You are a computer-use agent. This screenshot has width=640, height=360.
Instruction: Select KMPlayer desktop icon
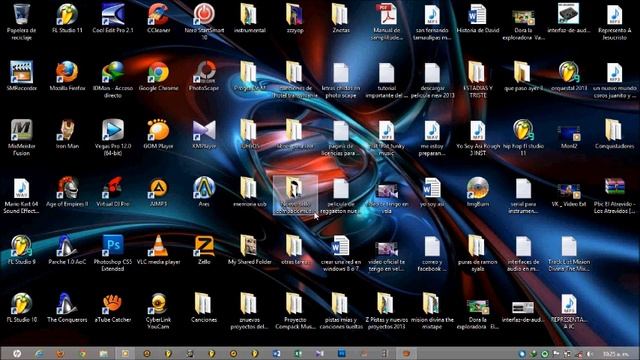coord(204,134)
